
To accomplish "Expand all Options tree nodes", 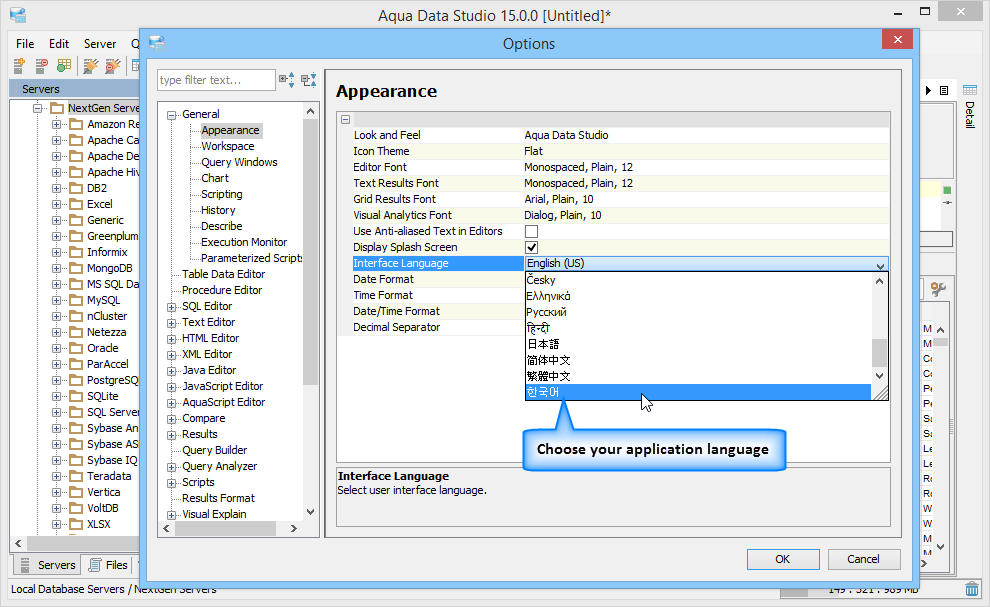I will tap(287, 80).
